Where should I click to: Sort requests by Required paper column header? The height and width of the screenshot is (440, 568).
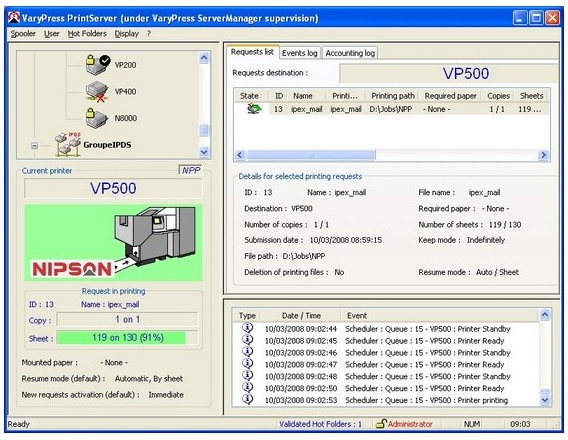tap(451, 96)
